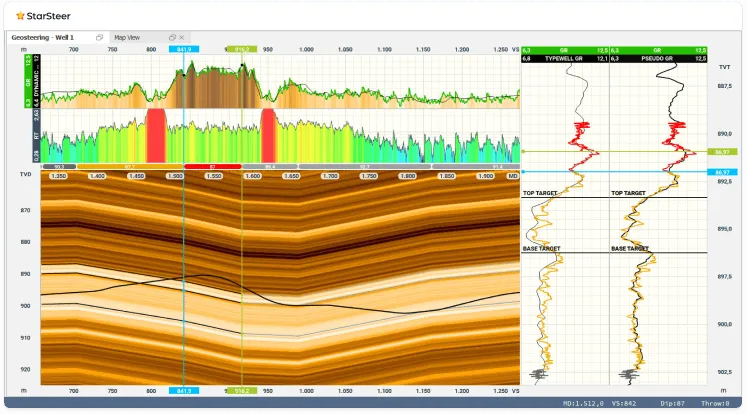Image resolution: width=746 pixels, height=414 pixels.
Task: Click BASE TARGET label in Pseudo GR track
Action: 630,249
